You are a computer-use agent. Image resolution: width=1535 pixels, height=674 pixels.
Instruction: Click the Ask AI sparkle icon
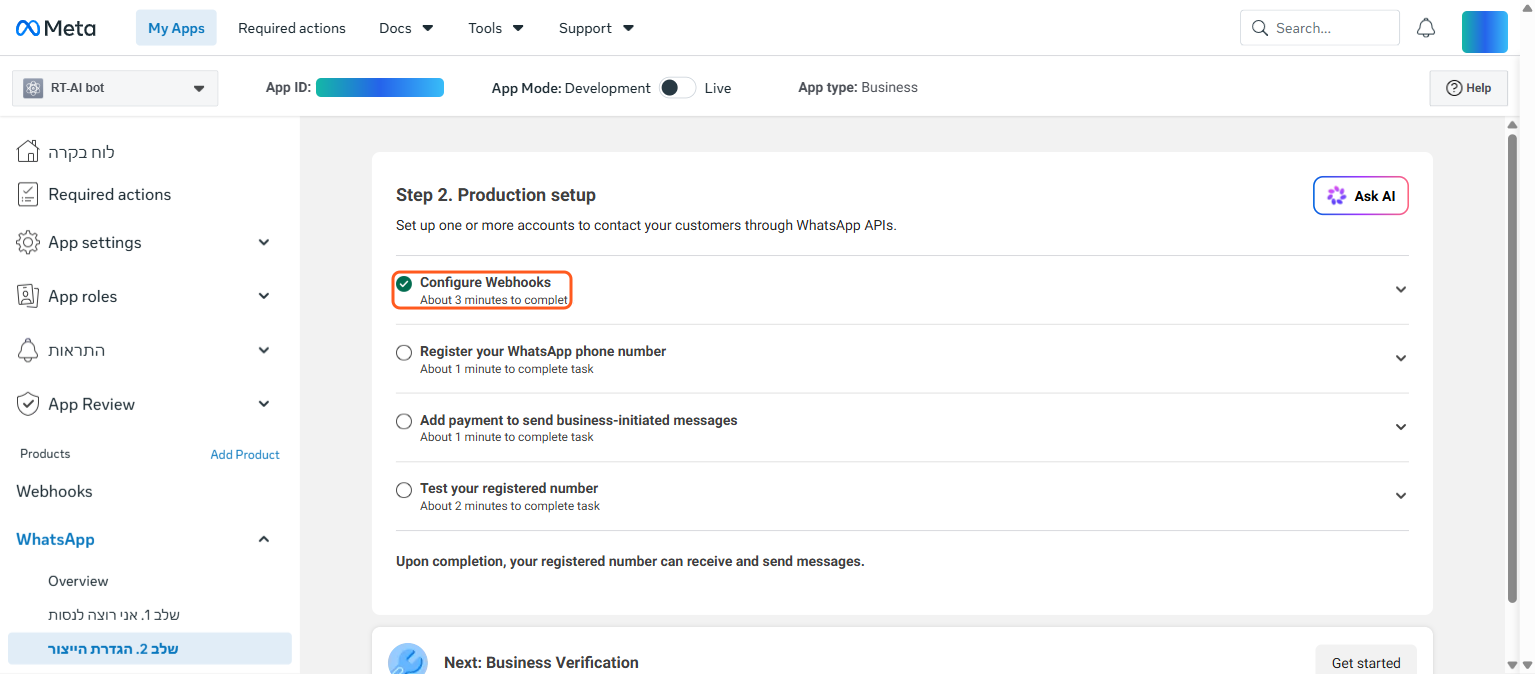(1336, 196)
